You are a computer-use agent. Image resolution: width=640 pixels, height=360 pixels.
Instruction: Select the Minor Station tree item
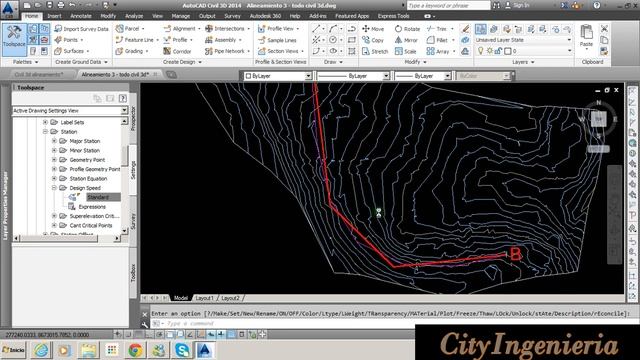point(84,150)
